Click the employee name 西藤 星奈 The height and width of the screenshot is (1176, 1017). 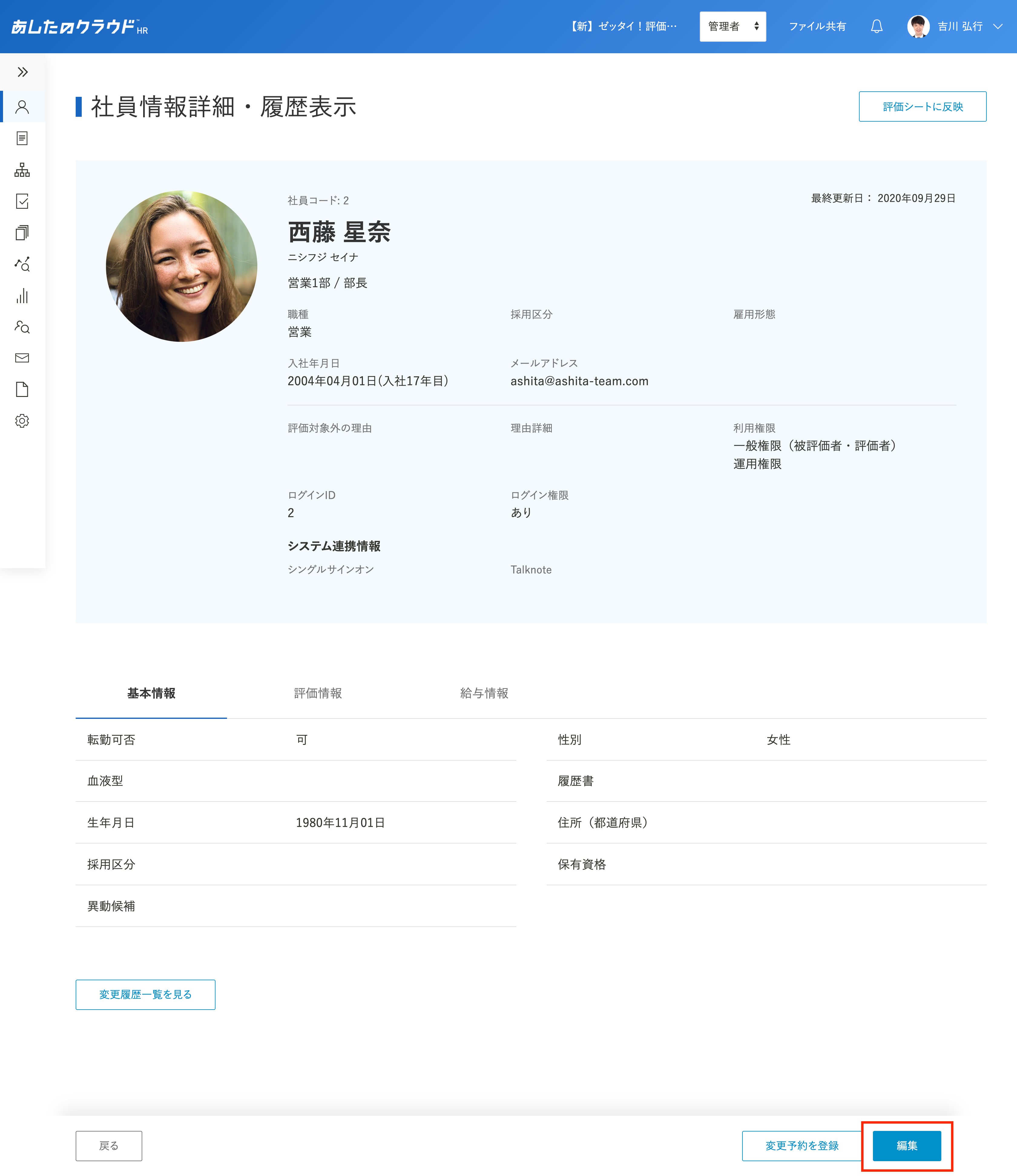[x=339, y=232]
